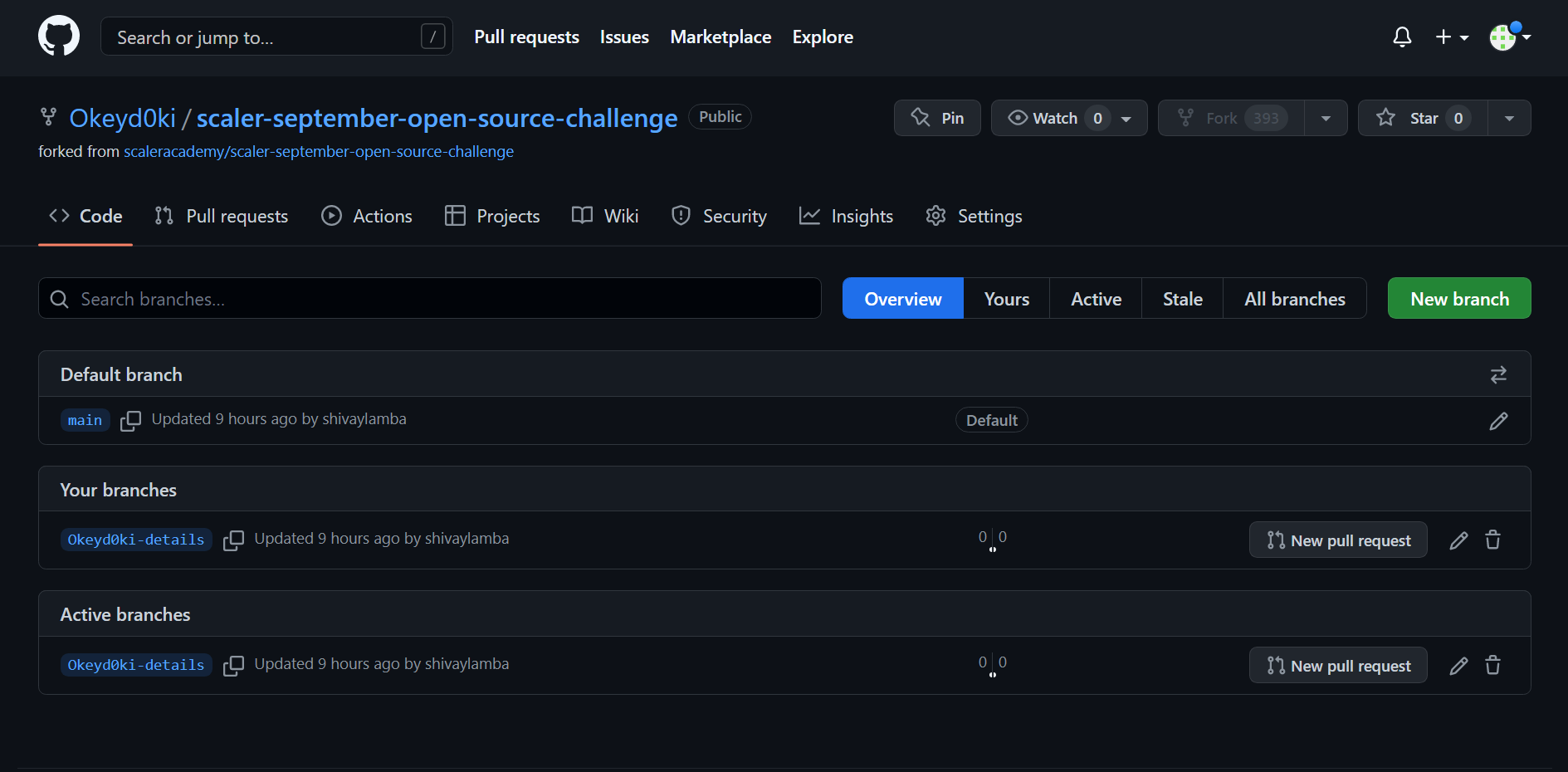1568x772 pixels.
Task: Delete the Okeyd0ki-details branch with trash icon
Action: pos(1492,540)
